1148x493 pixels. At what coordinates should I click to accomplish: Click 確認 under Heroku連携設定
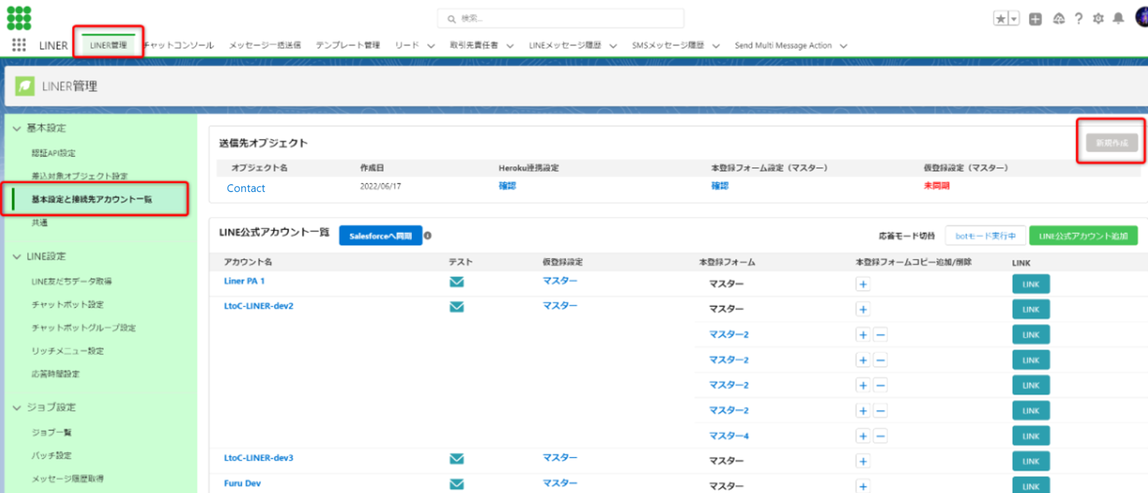(x=507, y=186)
